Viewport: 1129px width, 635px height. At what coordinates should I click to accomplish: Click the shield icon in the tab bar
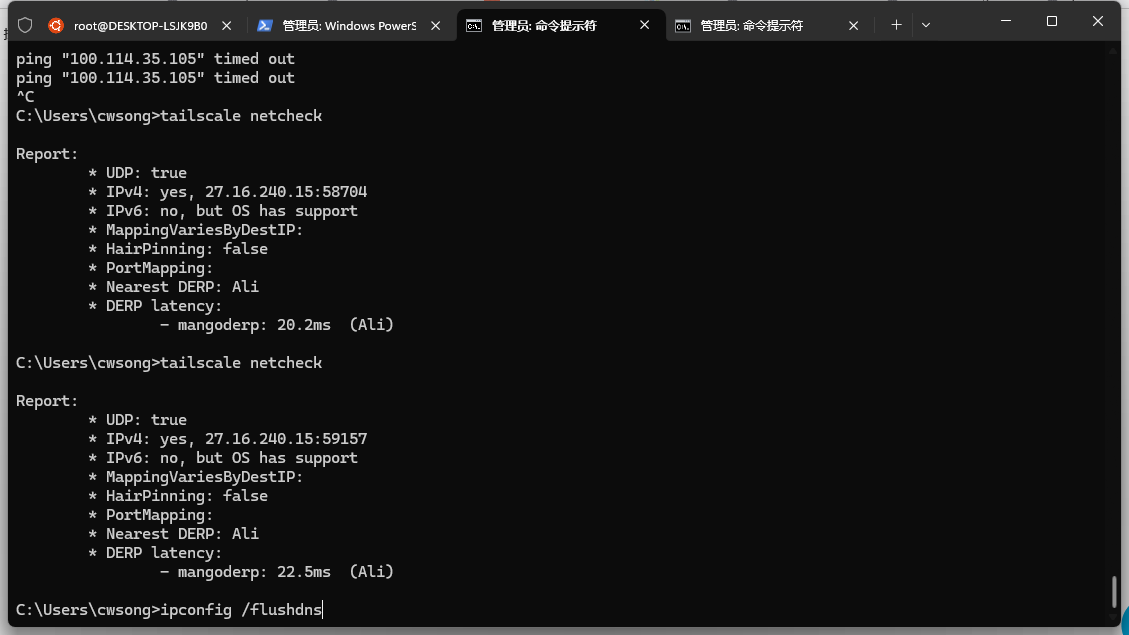(25, 26)
